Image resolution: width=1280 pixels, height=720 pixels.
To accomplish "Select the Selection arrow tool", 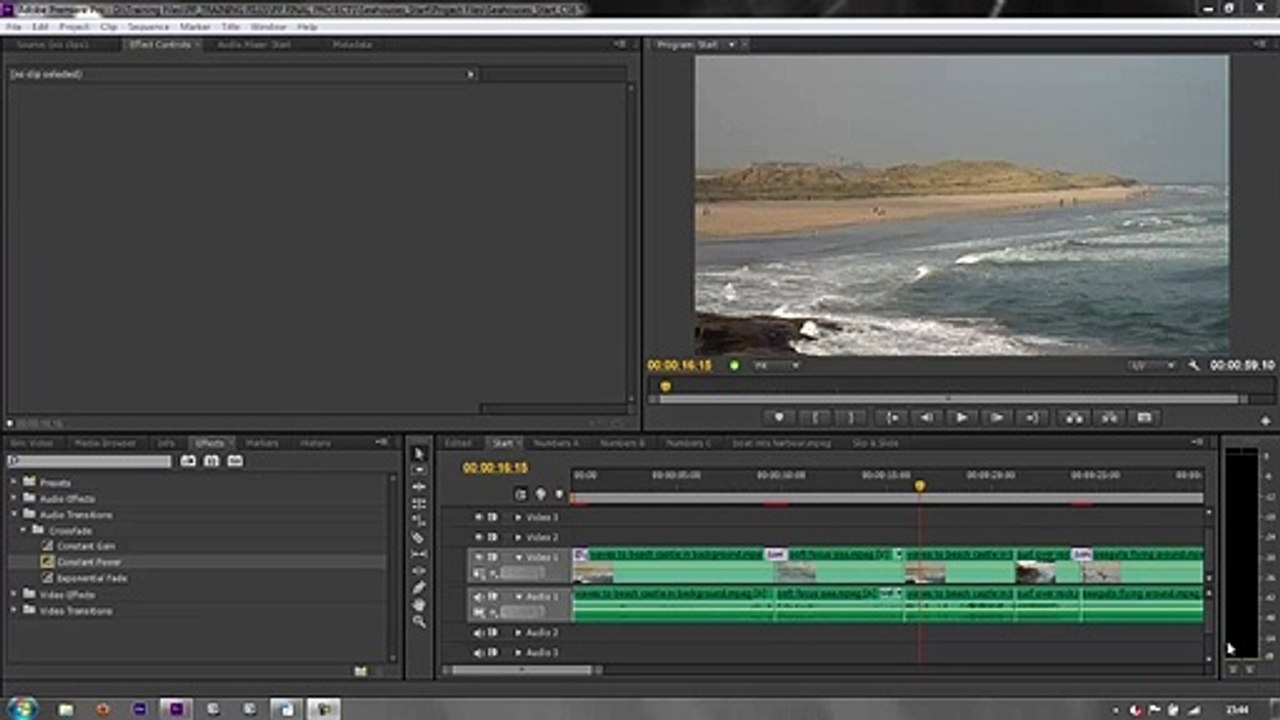I will [x=419, y=453].
